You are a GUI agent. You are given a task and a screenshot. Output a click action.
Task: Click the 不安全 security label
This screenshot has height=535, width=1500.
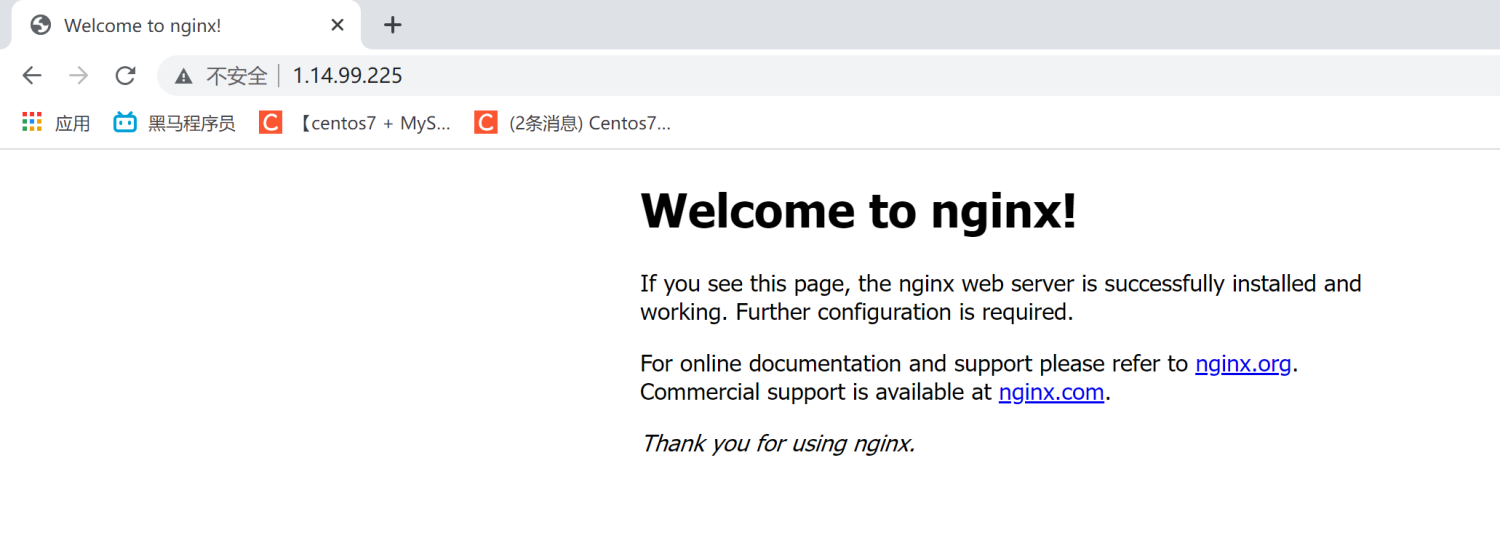click(237, 75)
